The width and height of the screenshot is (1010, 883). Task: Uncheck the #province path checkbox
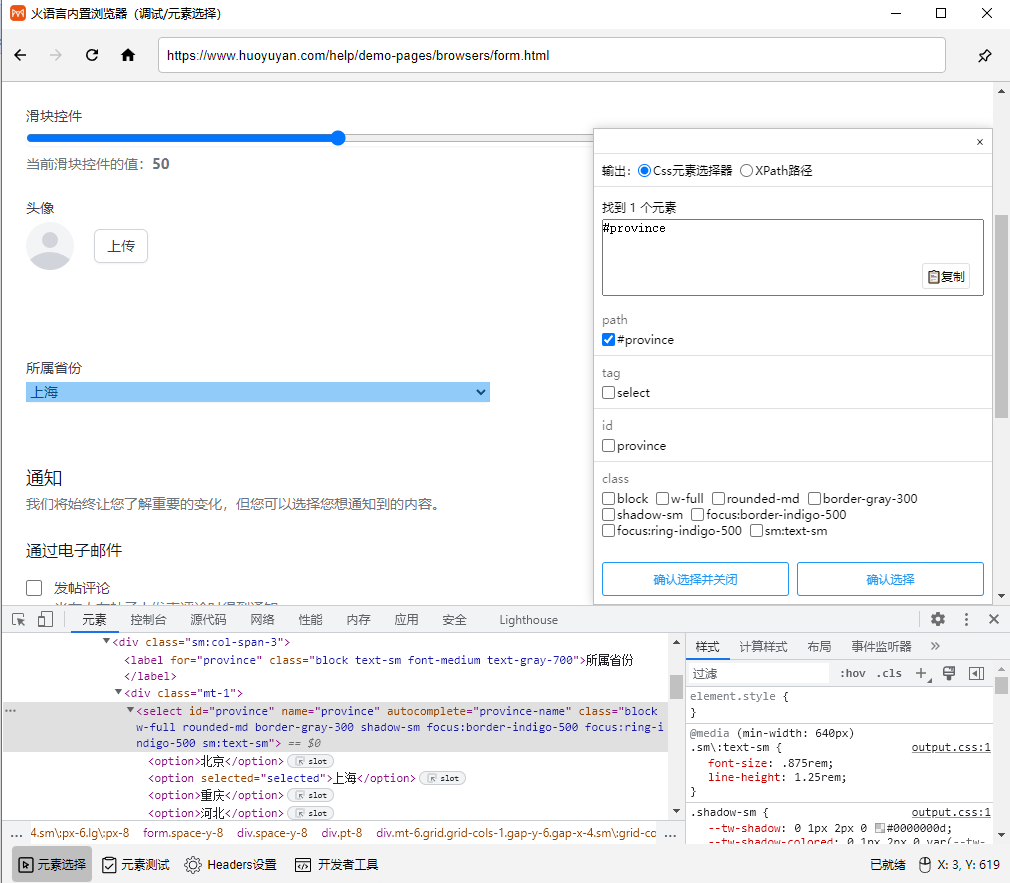(609, 340)
